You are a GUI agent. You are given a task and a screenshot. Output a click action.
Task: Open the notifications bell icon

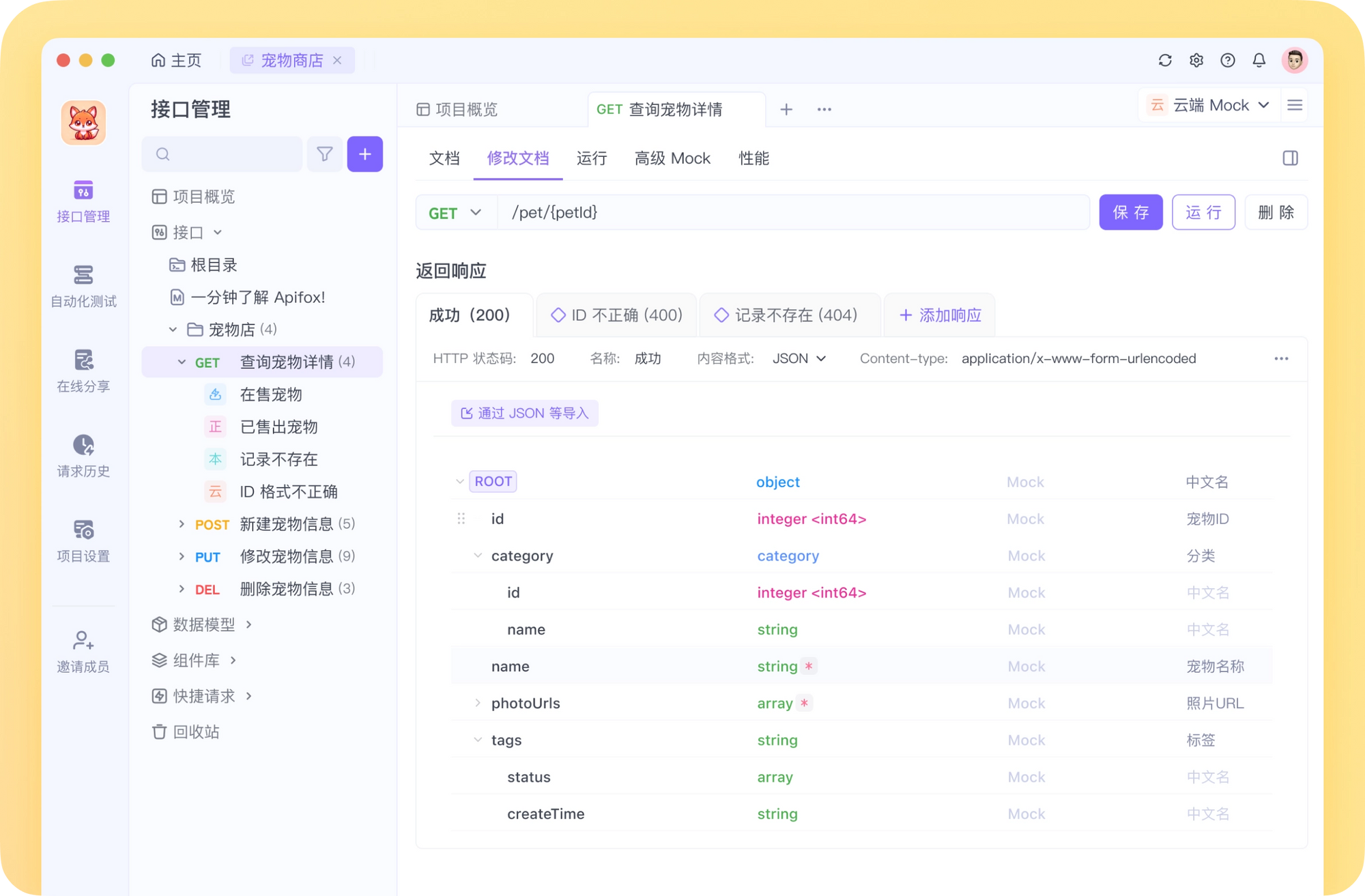pyautogui.click(x=1259, y=61)
